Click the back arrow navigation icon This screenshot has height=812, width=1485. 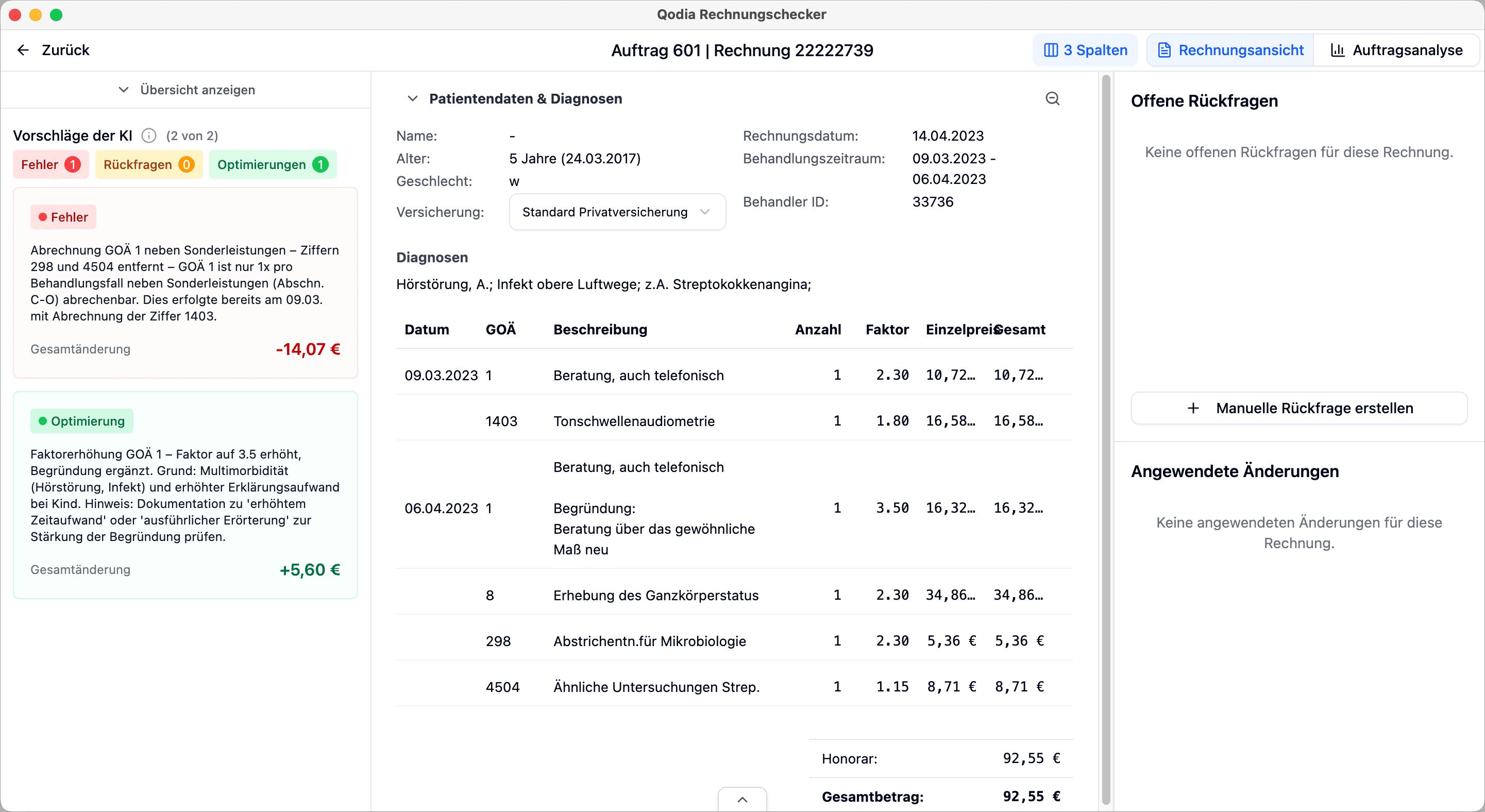coord(23,49)
